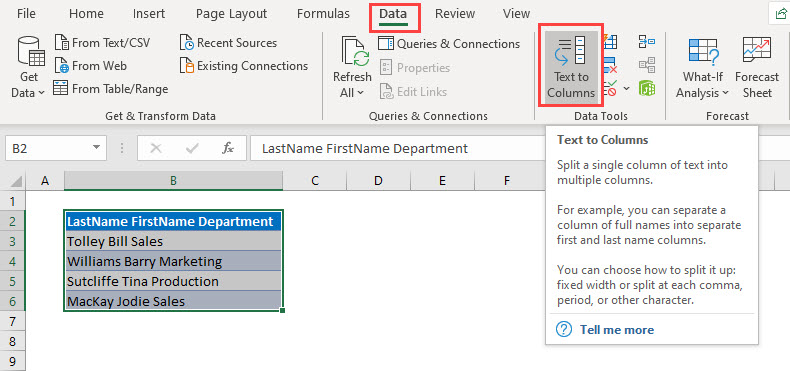Go to the Formulas tab
Viewport: 790px width, 371px height.
coord(323,14)
